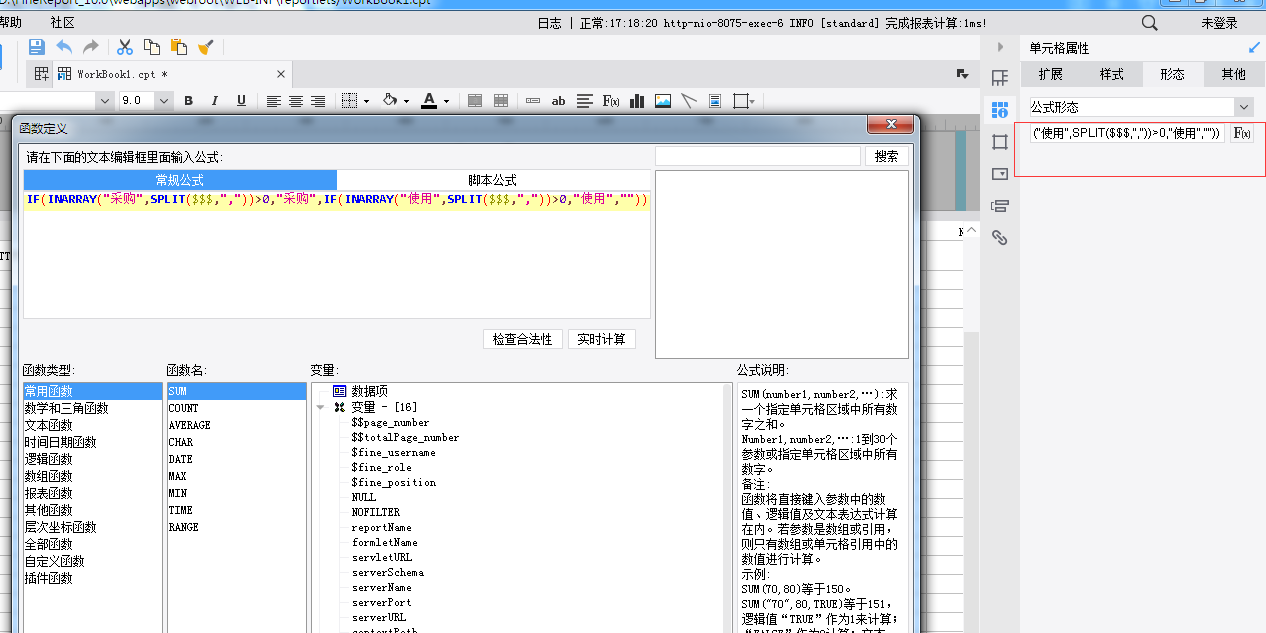This screenshot has width=1266, height=633.
Task: Redo the last undone action
Action: [91, 47]
